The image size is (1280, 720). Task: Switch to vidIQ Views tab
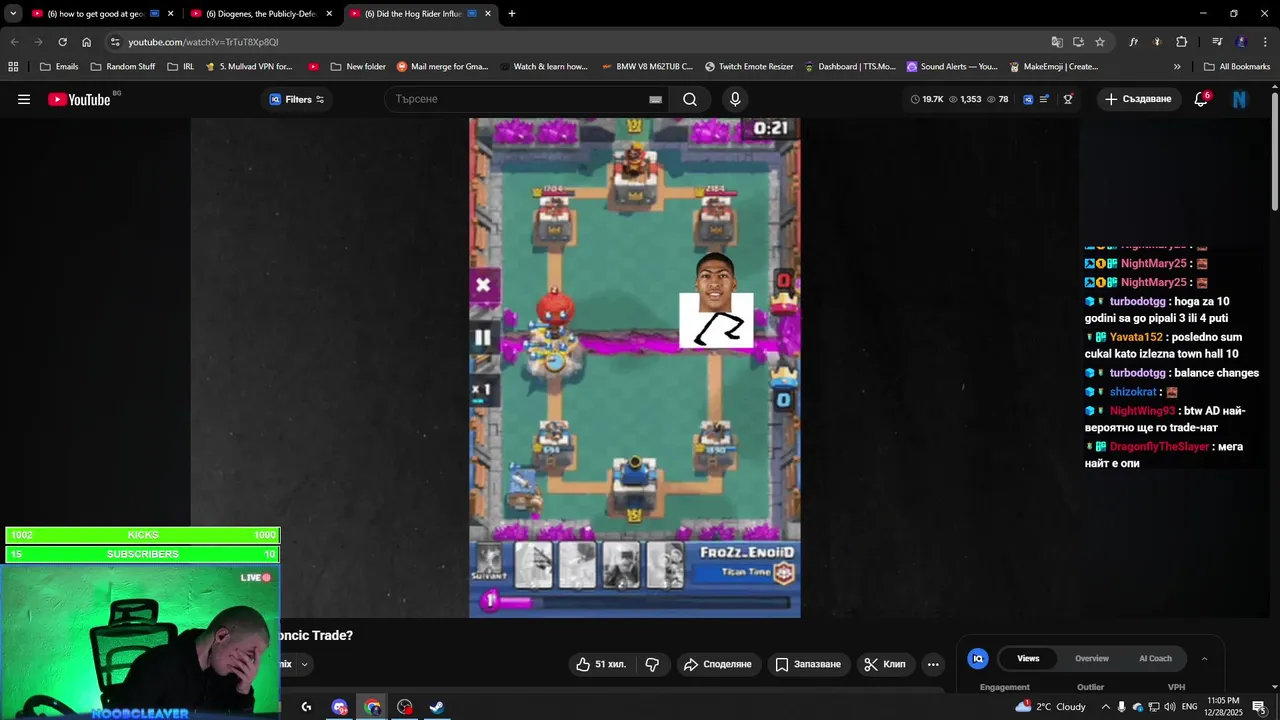click(x=1028, y=658)
